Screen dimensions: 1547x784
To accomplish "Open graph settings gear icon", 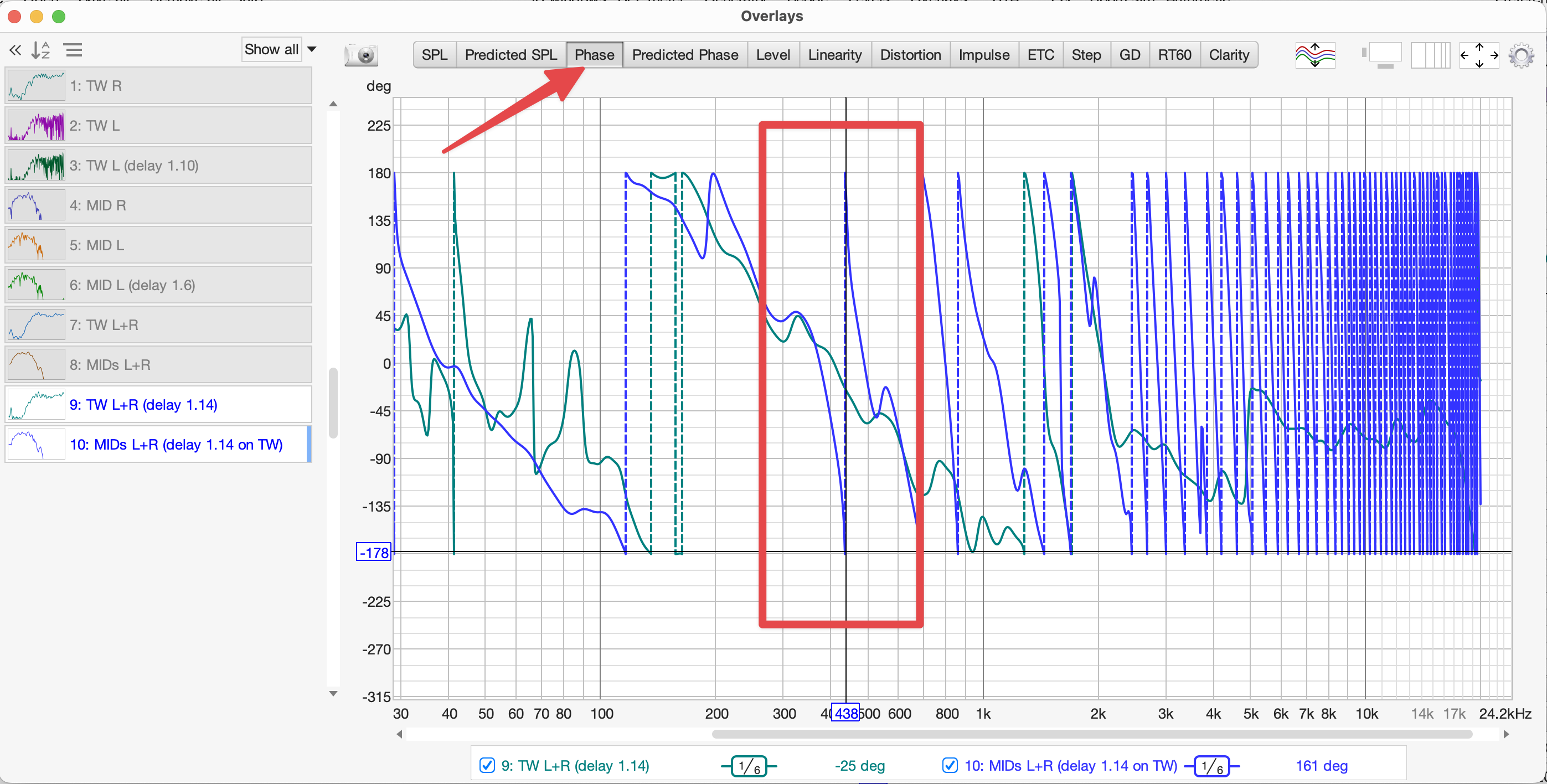I will coord(1520,55).
